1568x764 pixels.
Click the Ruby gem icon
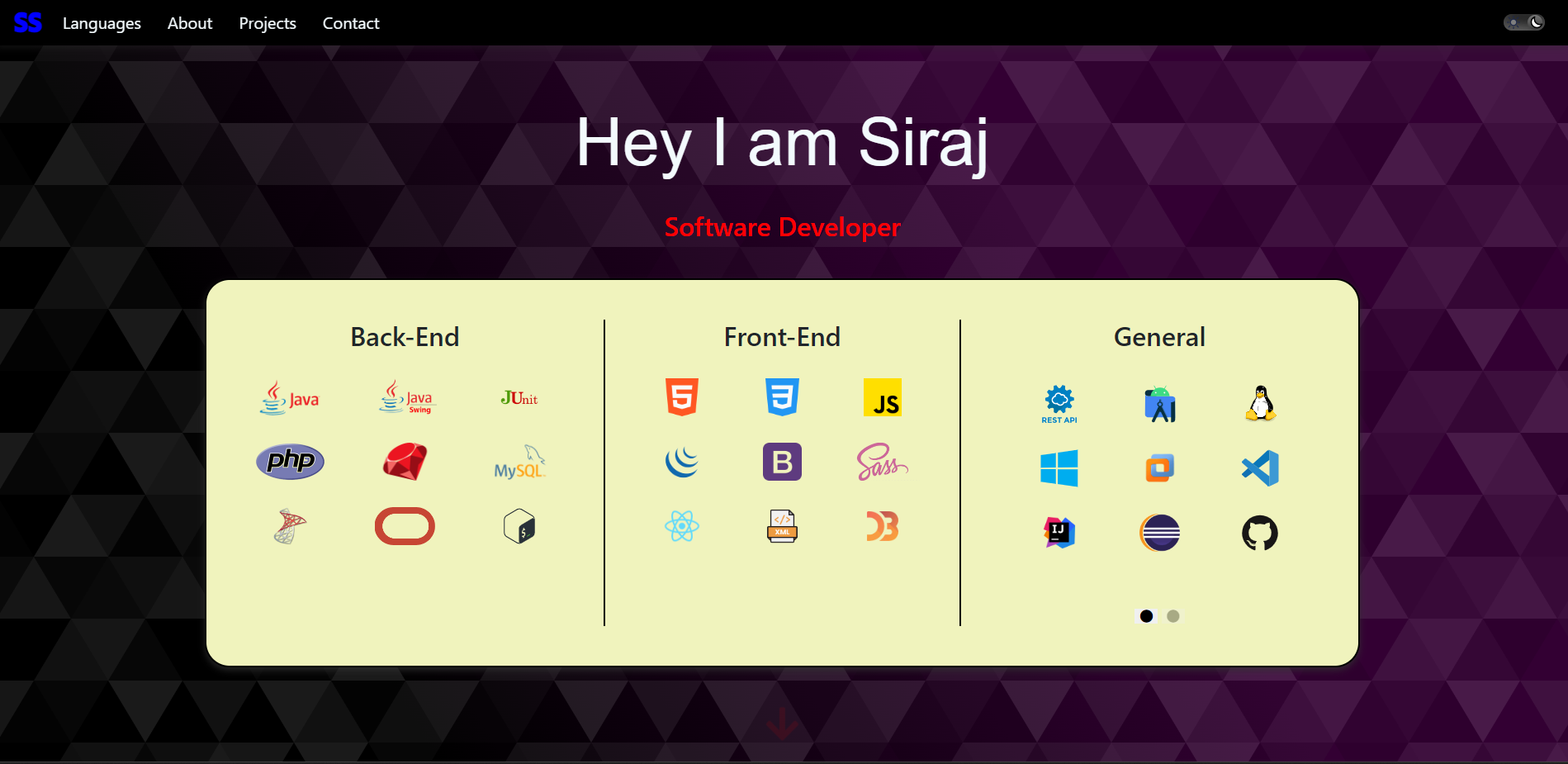pos(405,462)
